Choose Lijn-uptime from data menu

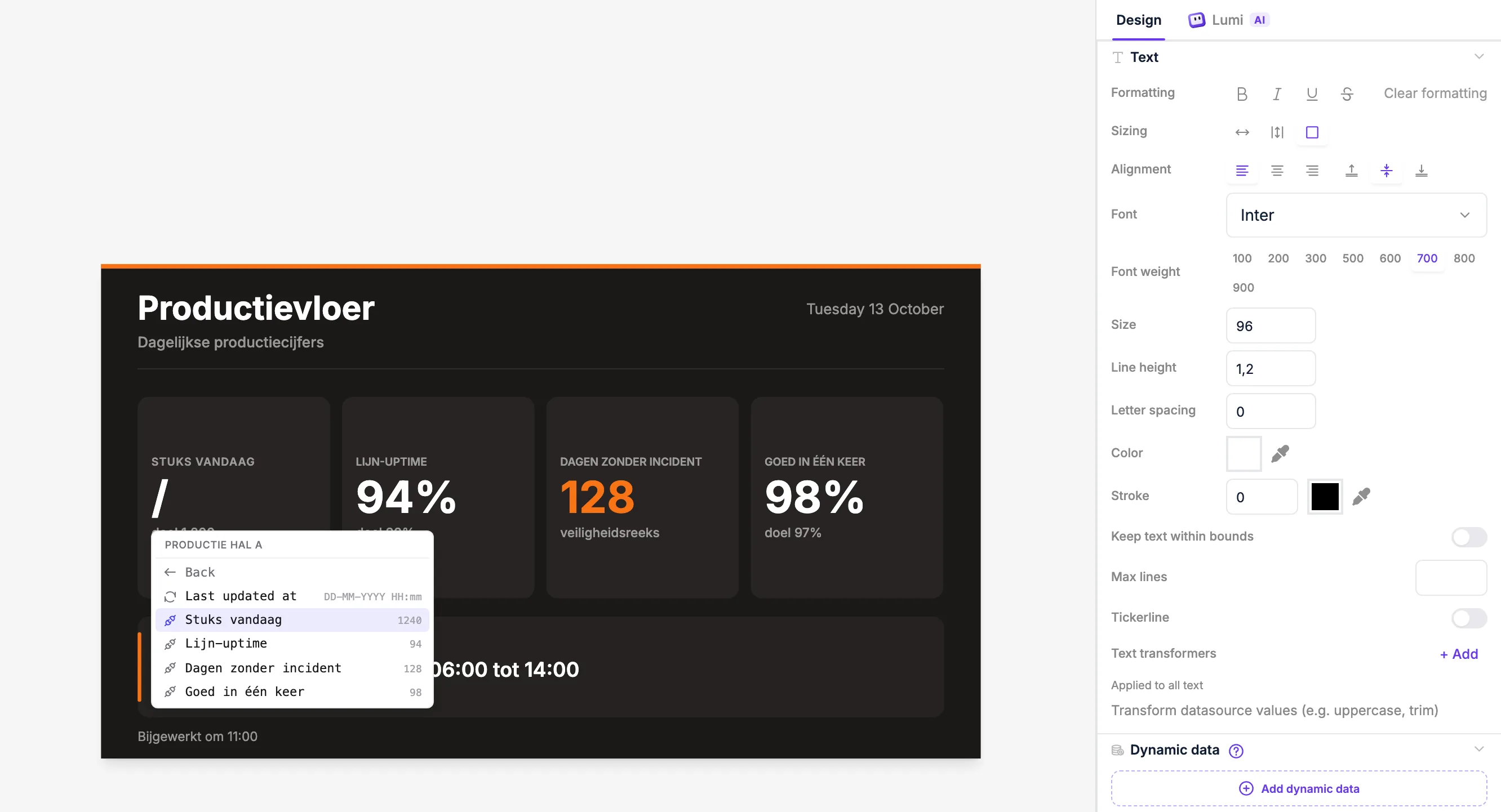pyautogui.click(x=292, y=644)
